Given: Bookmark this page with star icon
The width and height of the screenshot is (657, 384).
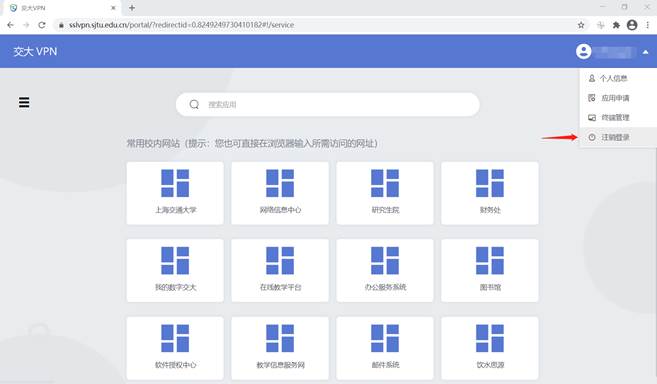Looking at the screenshot, I should [581, 25].
